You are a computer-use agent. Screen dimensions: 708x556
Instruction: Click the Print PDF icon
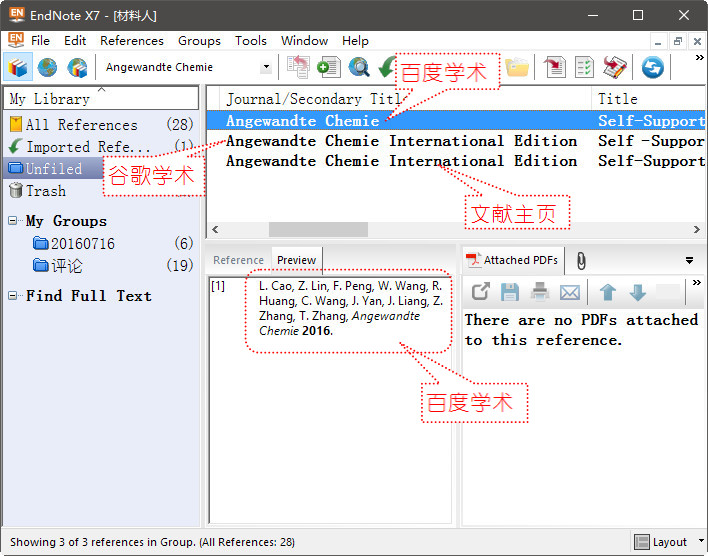tap(540, 292)
